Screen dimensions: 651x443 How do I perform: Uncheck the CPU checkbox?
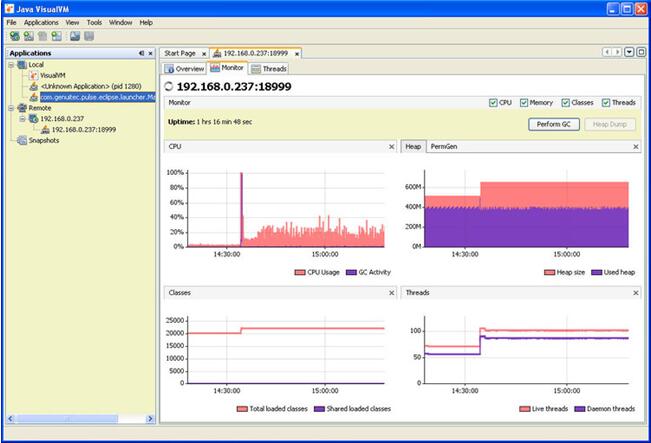click(x=493, y=102)
